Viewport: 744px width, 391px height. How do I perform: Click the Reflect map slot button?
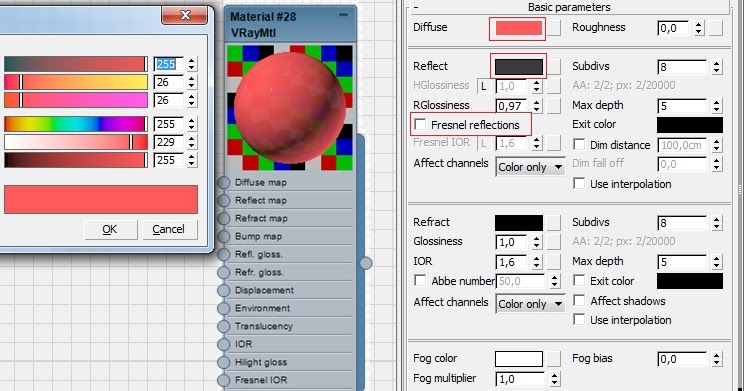pos(554,66)
